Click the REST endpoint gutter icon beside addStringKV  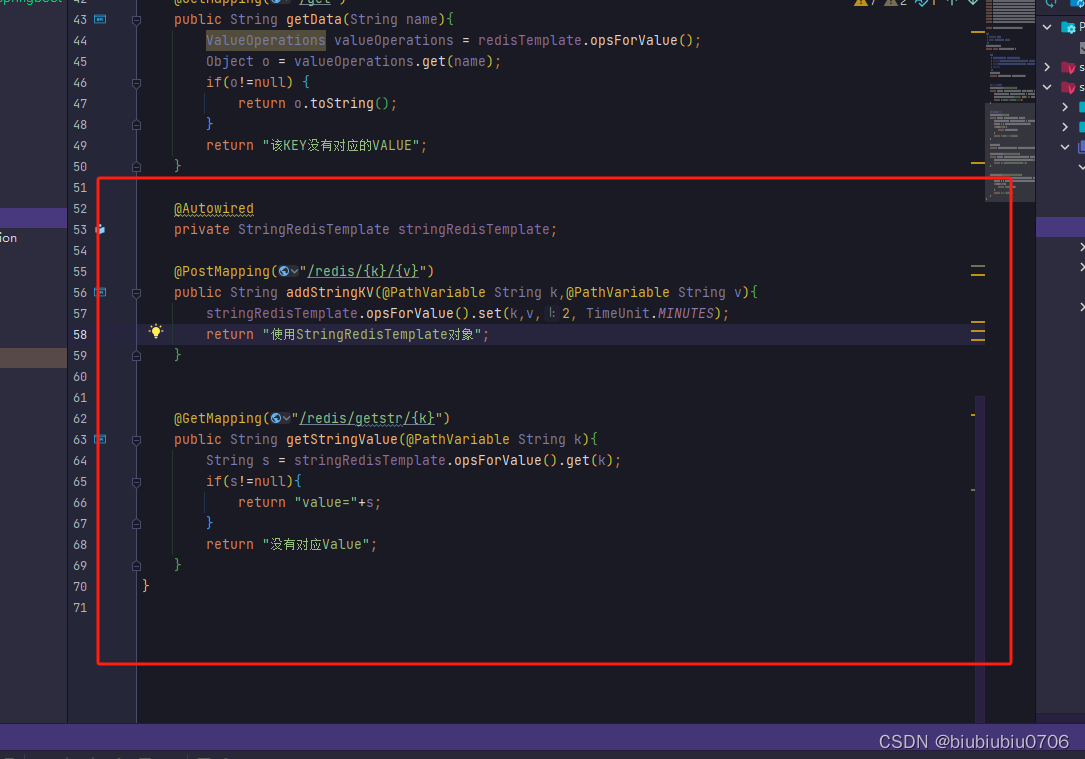click(100, 292)
